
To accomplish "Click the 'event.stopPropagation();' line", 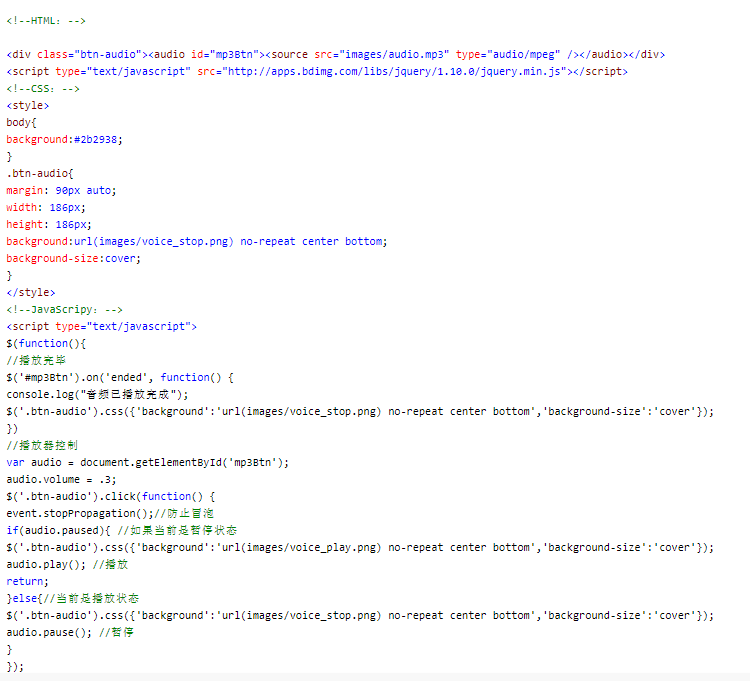I will tap(110, 514).
